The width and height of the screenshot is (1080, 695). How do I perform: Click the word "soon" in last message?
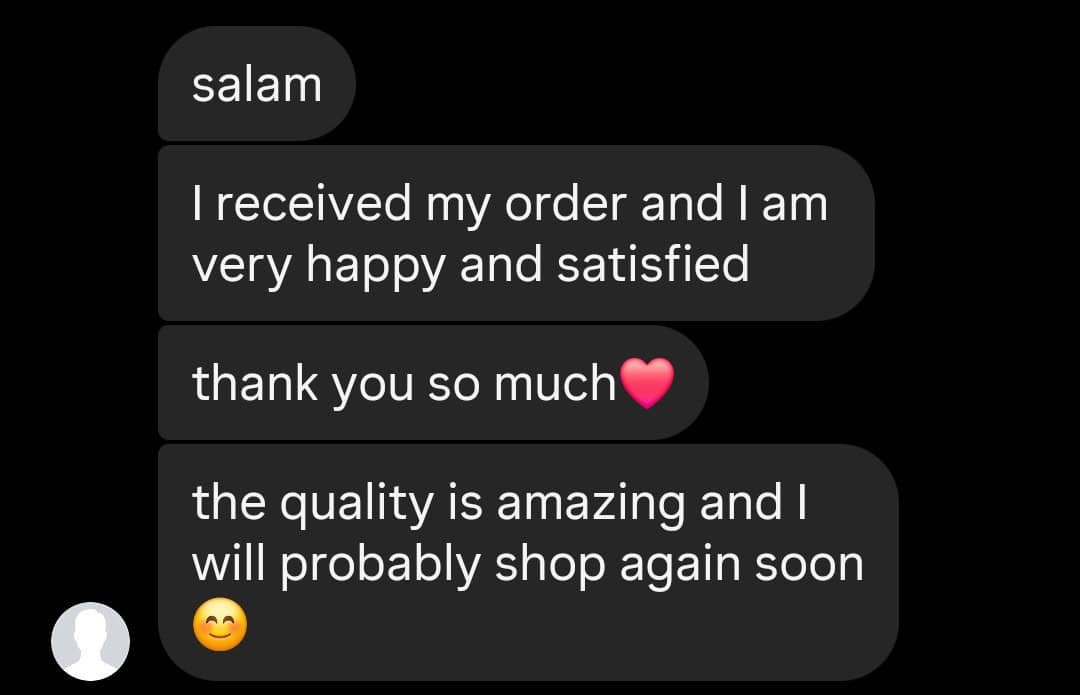809,565
